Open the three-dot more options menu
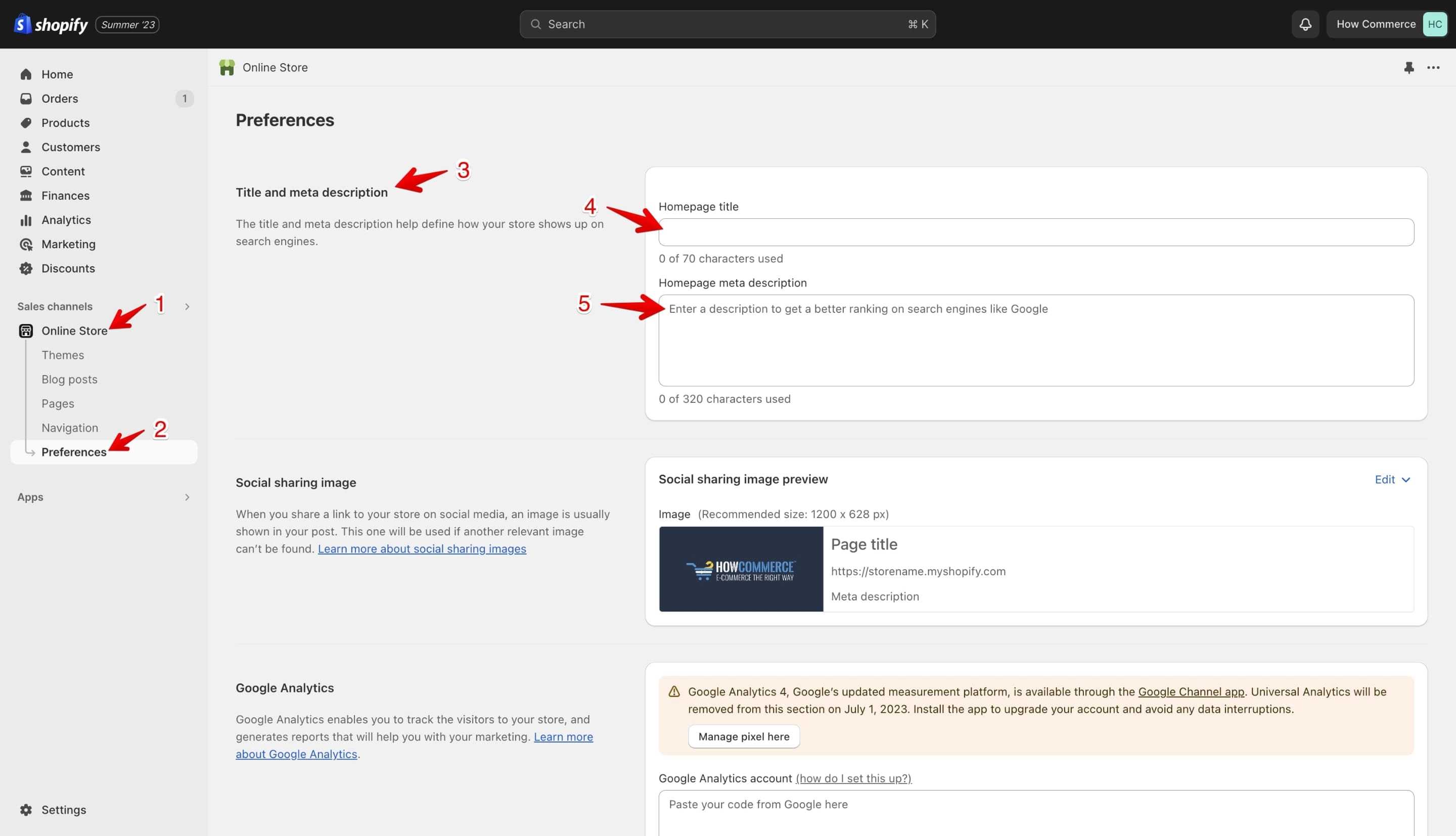Image resolution: width=1456 pixels, height=836 pixels. click(1433, 68)
